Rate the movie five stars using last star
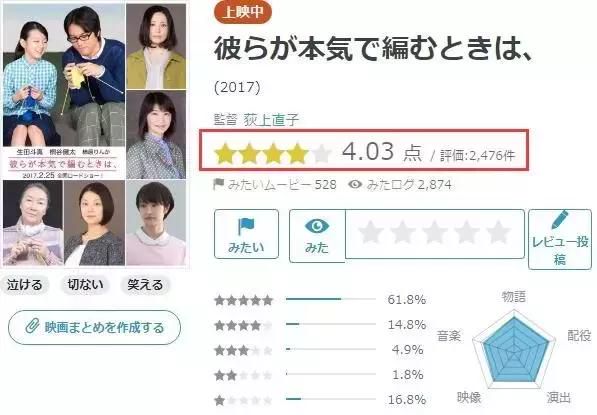Screen dimensions: 597x415 tap(498, 232)
